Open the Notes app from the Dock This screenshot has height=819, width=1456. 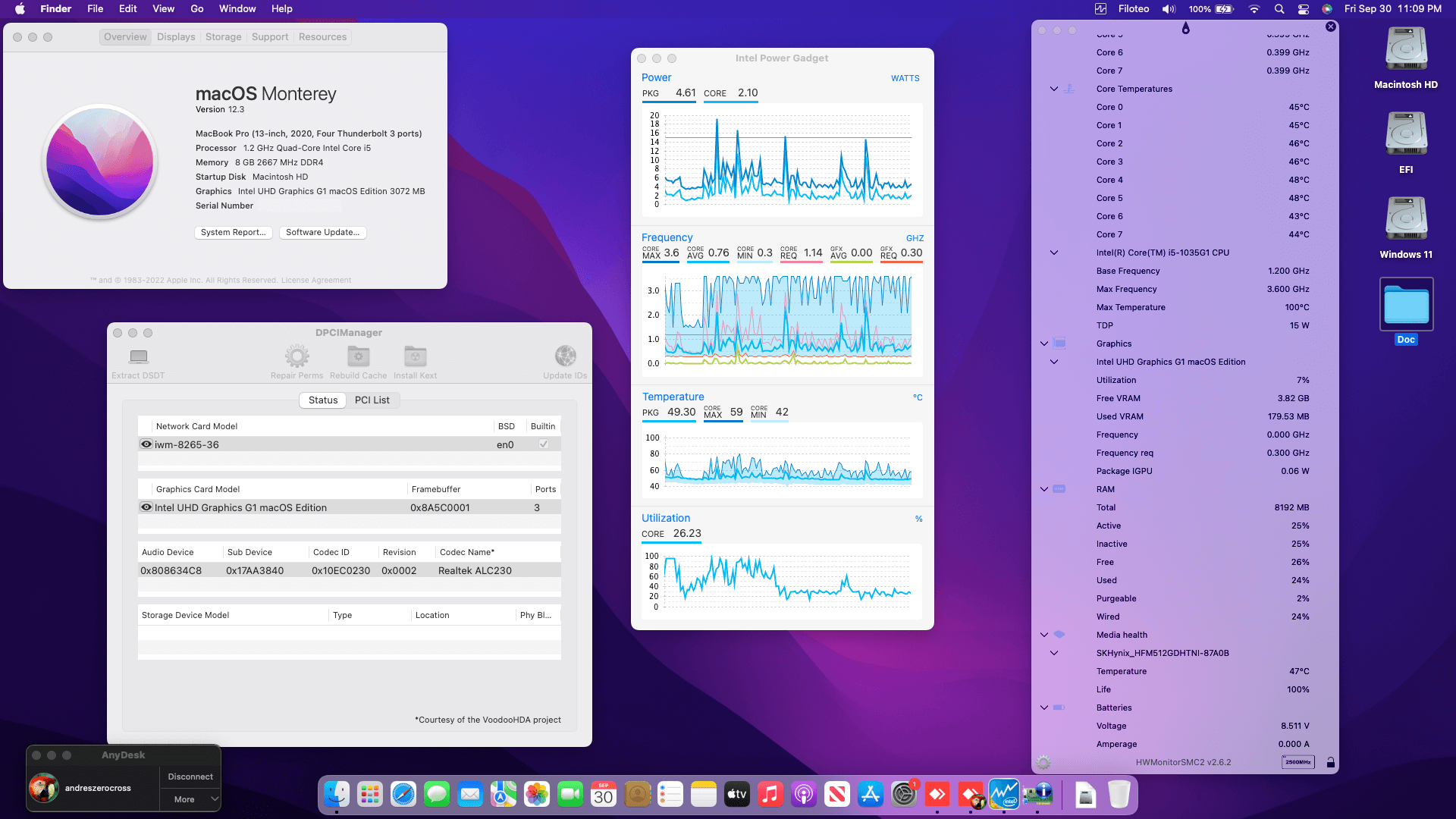pos(704,795)
